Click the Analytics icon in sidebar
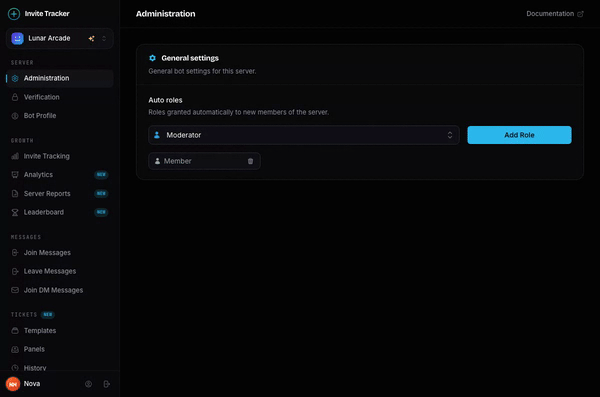 [15, 175]
